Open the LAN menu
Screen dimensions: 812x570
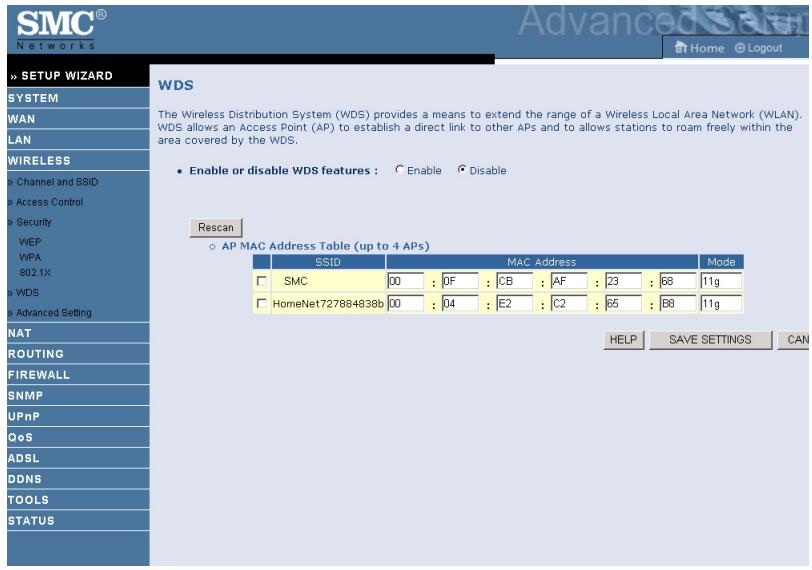(x=78, y=140)
